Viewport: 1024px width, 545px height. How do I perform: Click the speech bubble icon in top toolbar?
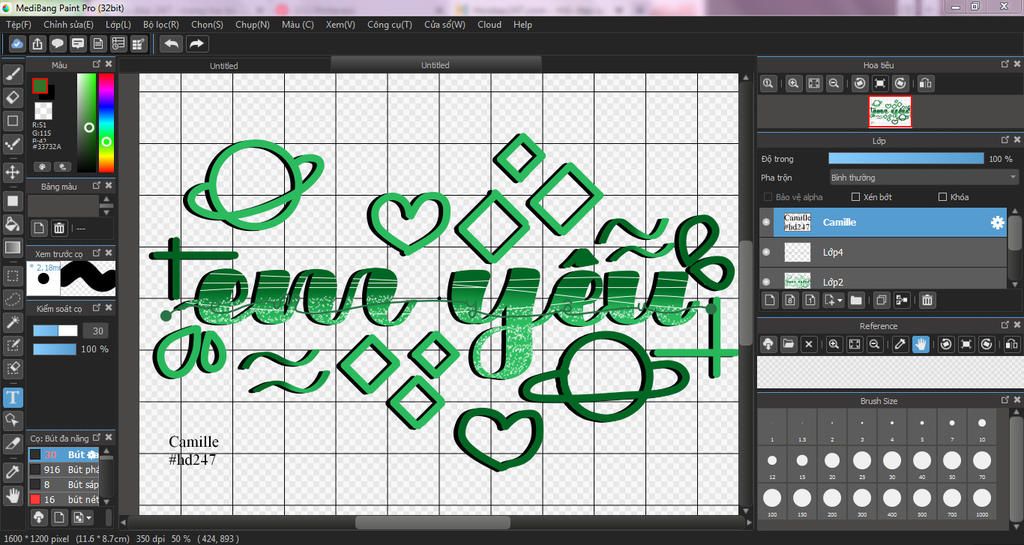(x=57, y=44)
